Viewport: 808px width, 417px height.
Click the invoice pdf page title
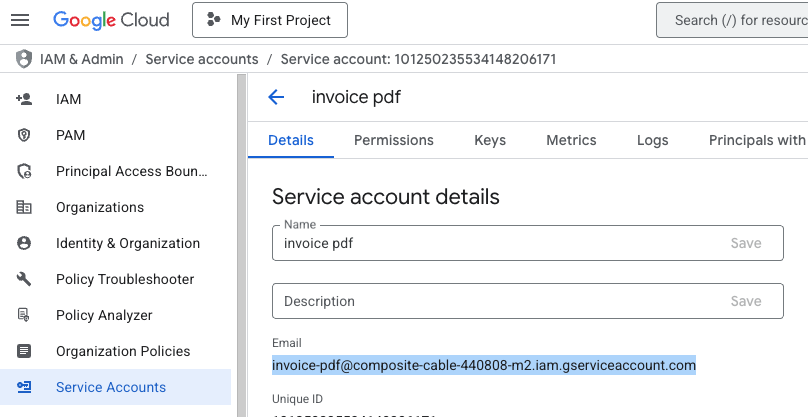tap(356, 97)
